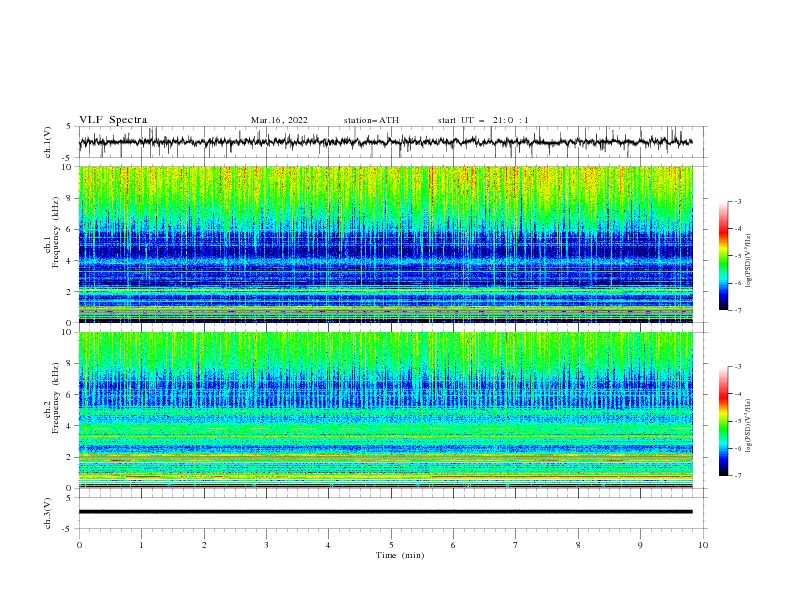Viewport: 792px width, 612px height.
Task: Click the "2" tick on time axis
Action: 204,545
